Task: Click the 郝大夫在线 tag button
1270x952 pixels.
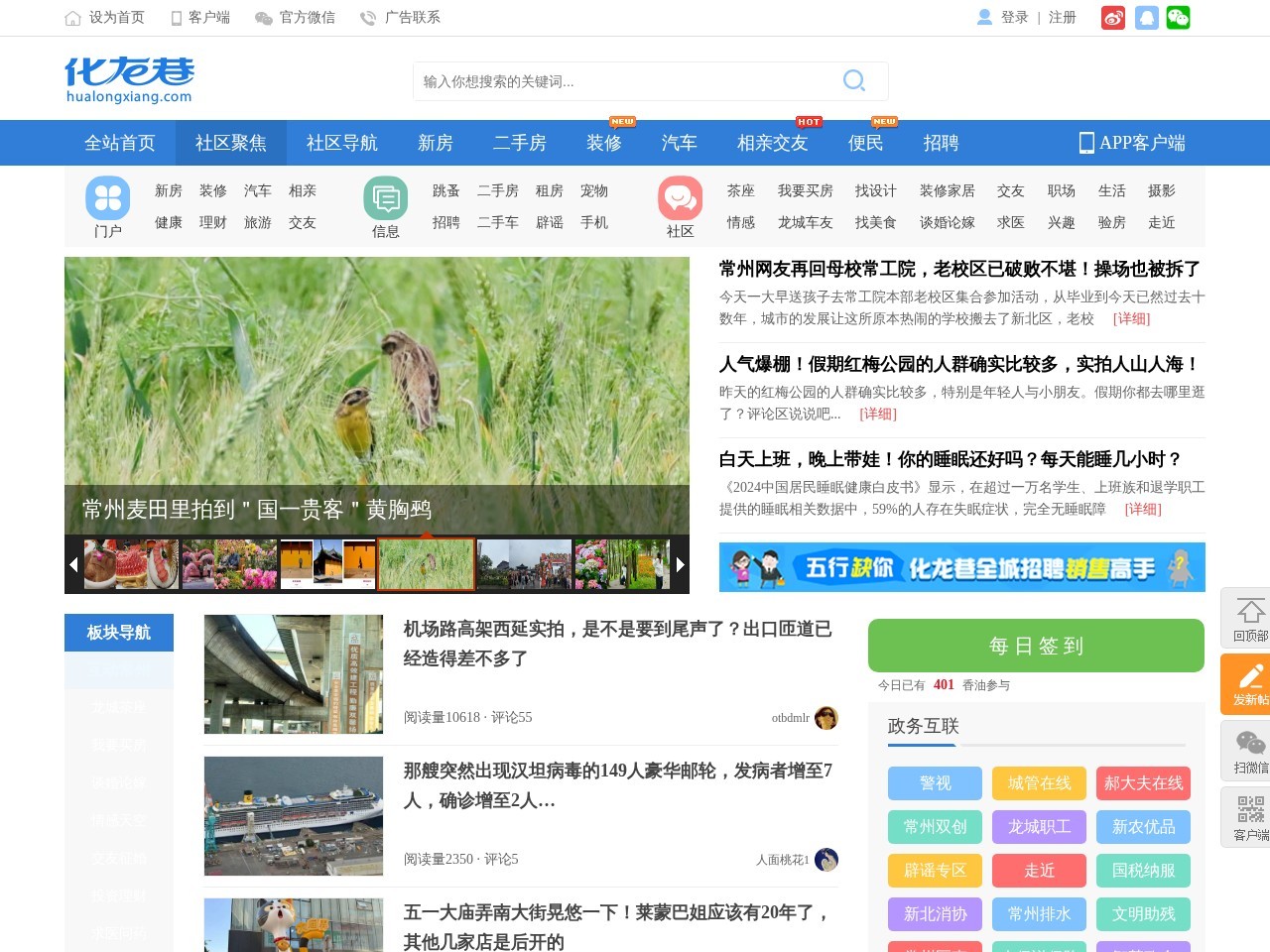Action: click(x=1143, y=783)
